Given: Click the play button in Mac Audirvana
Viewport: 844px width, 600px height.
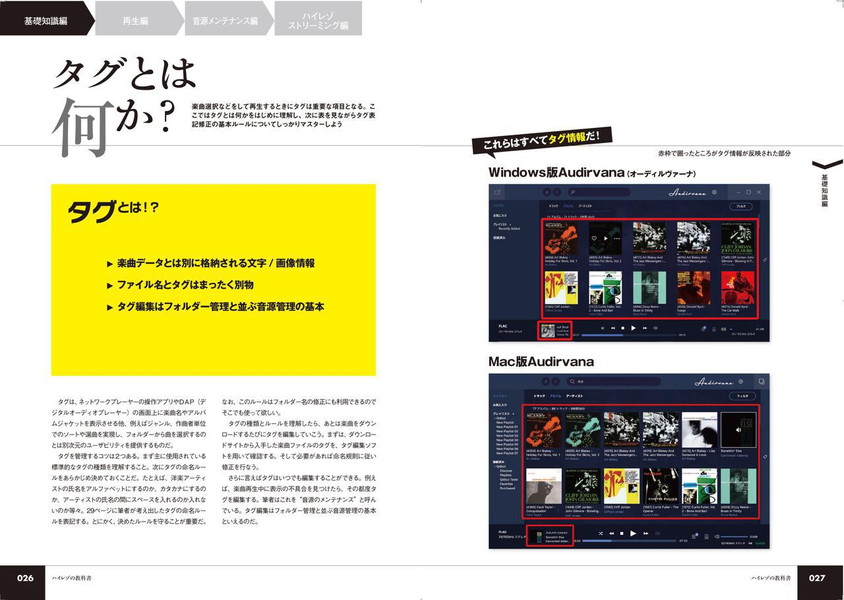Looking at the screenshot, I should click(x=633, y=533).
